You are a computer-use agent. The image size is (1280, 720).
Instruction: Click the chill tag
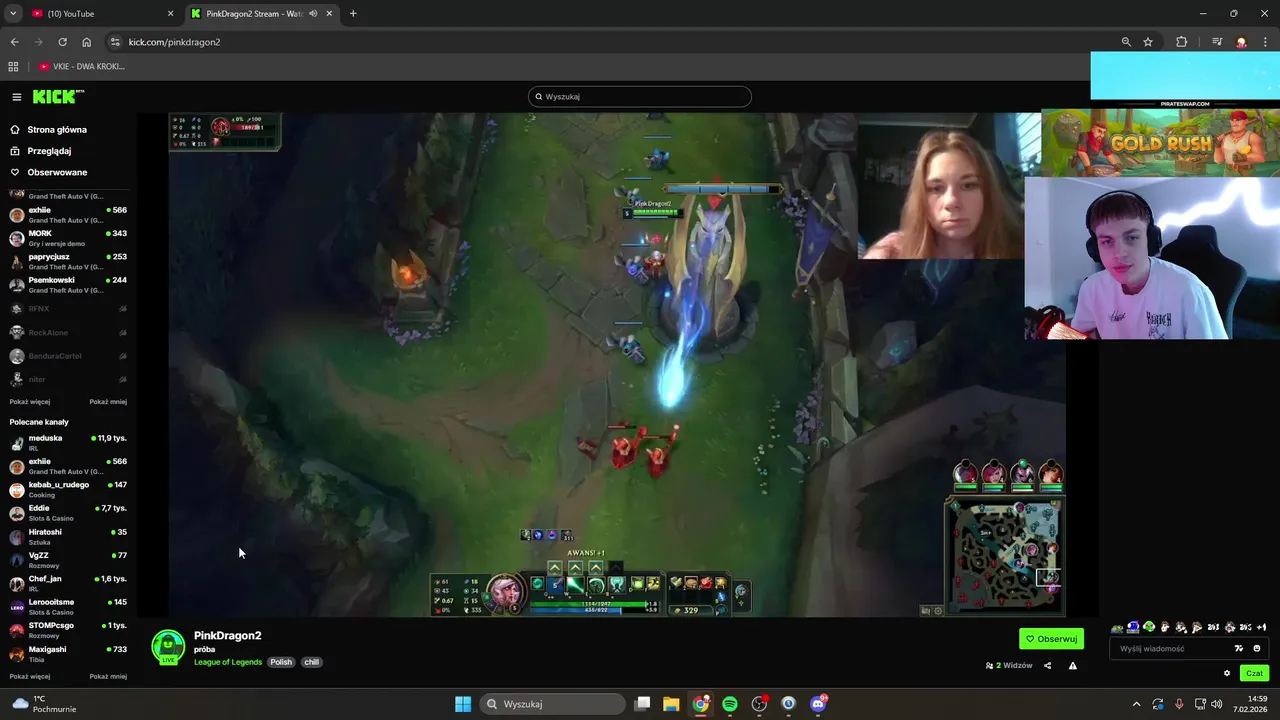pos(311,662)
